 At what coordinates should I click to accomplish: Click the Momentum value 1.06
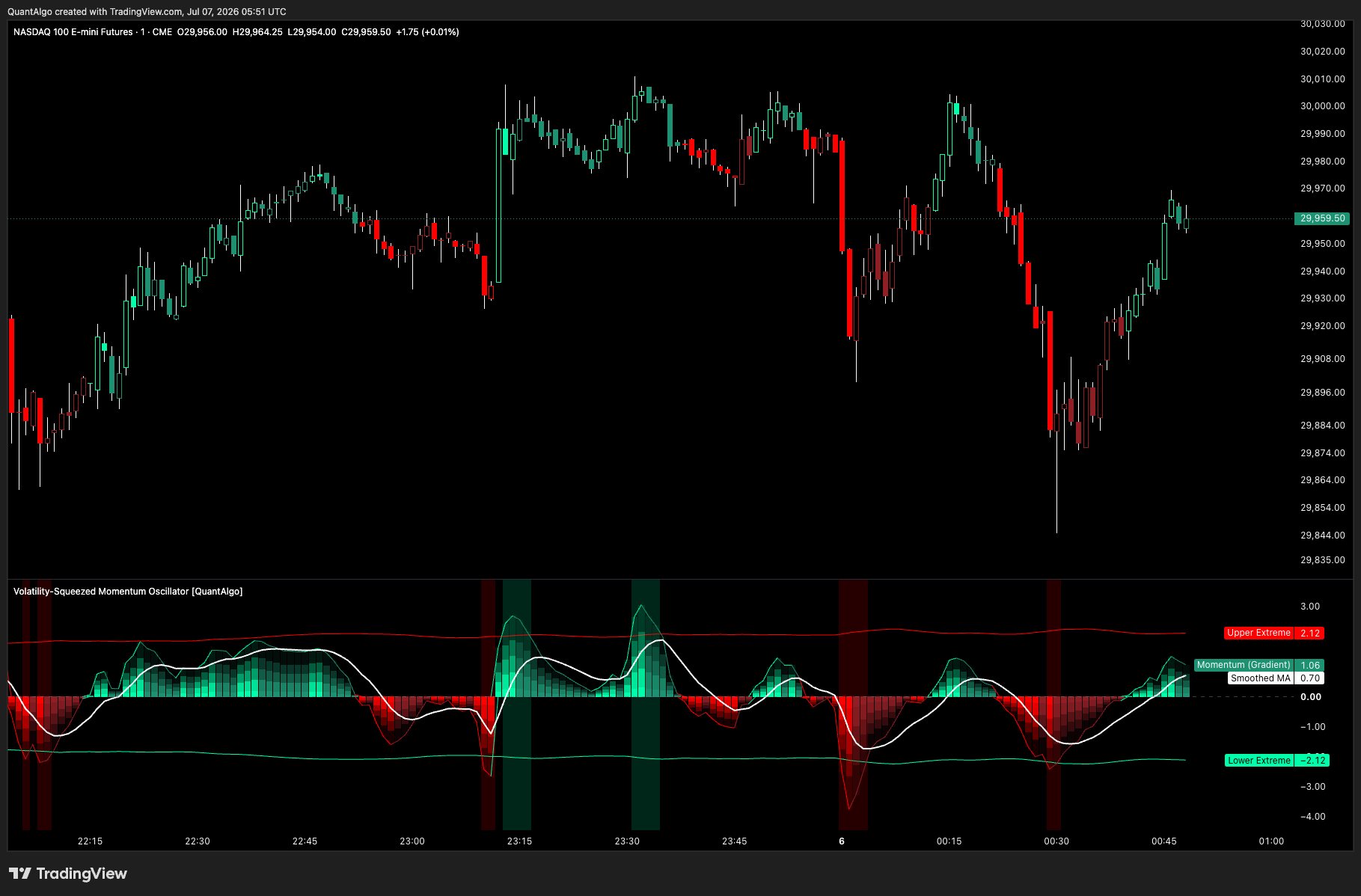click(x=1310, y=665)
